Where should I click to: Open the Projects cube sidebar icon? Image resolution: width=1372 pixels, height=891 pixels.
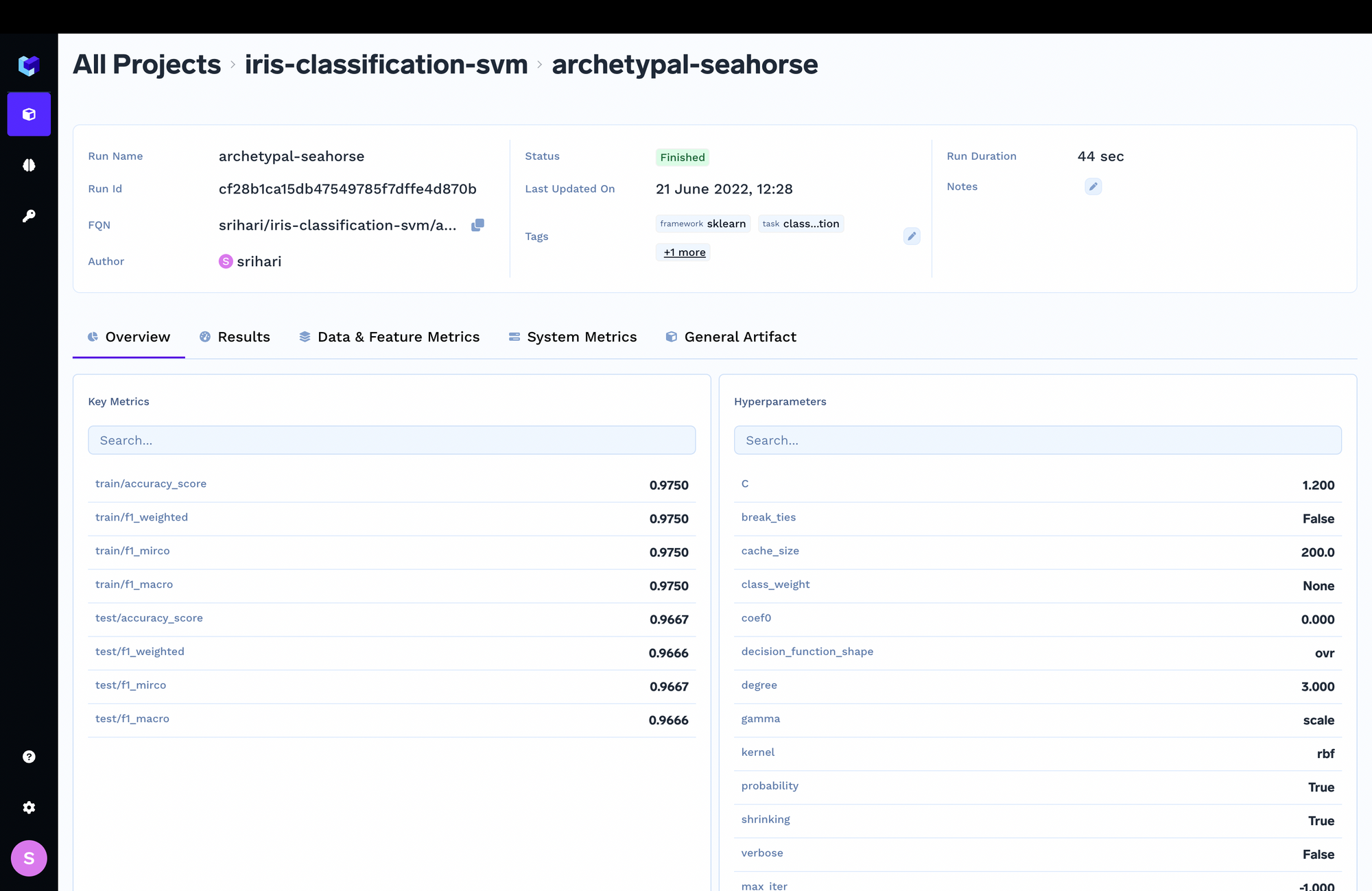pyautogui.click(x=29, y=115)
